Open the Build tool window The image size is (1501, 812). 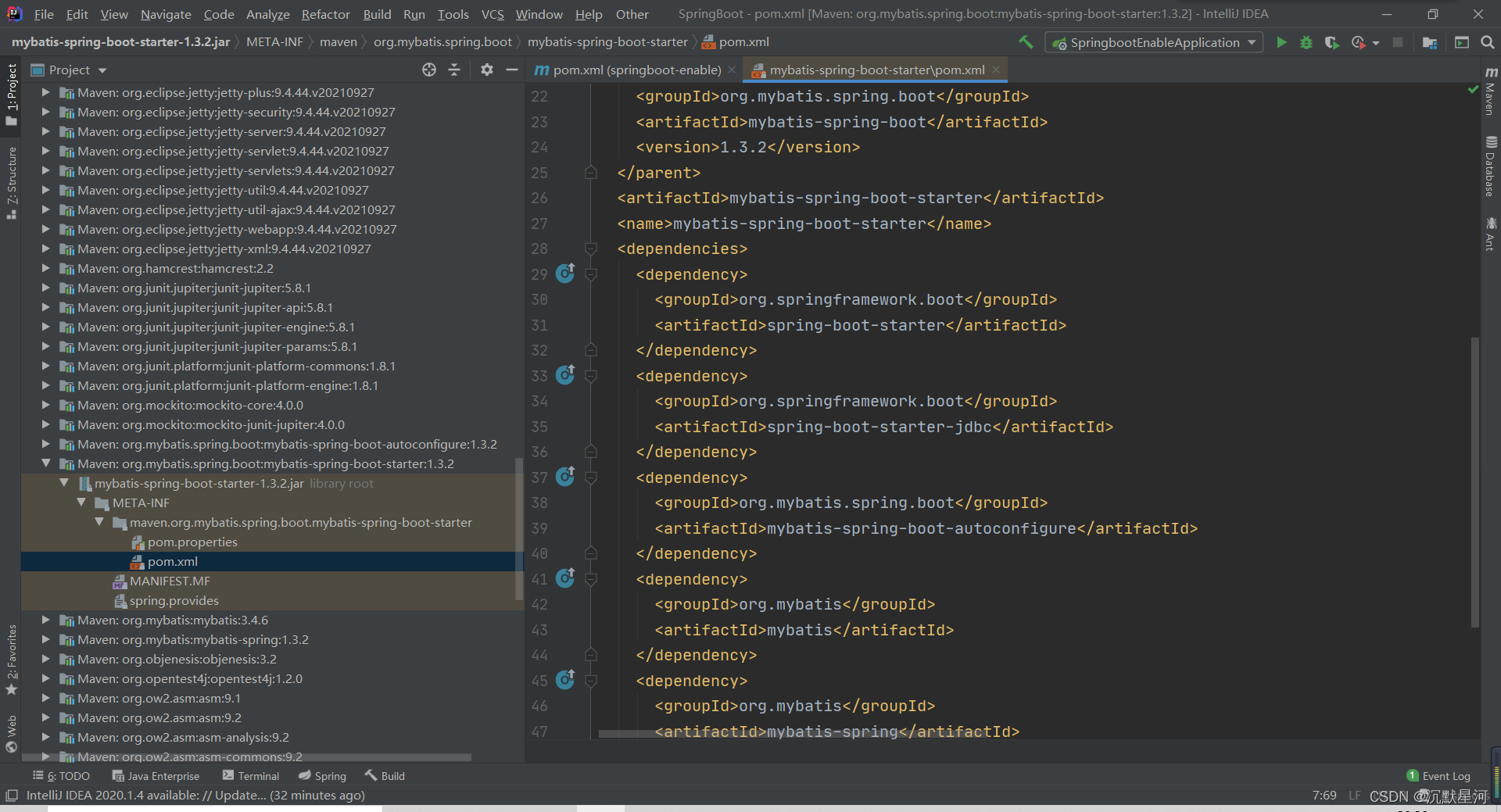[x=385, y=776]
